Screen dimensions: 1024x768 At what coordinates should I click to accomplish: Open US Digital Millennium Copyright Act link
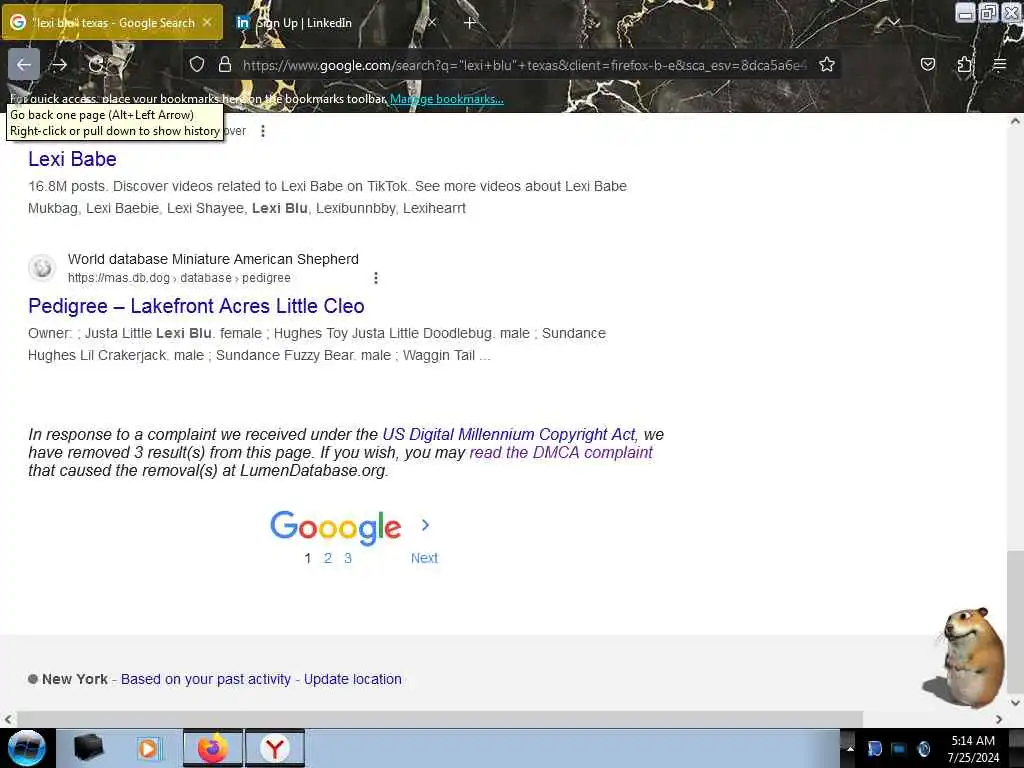pyautogui.click(x=509, y=434)
